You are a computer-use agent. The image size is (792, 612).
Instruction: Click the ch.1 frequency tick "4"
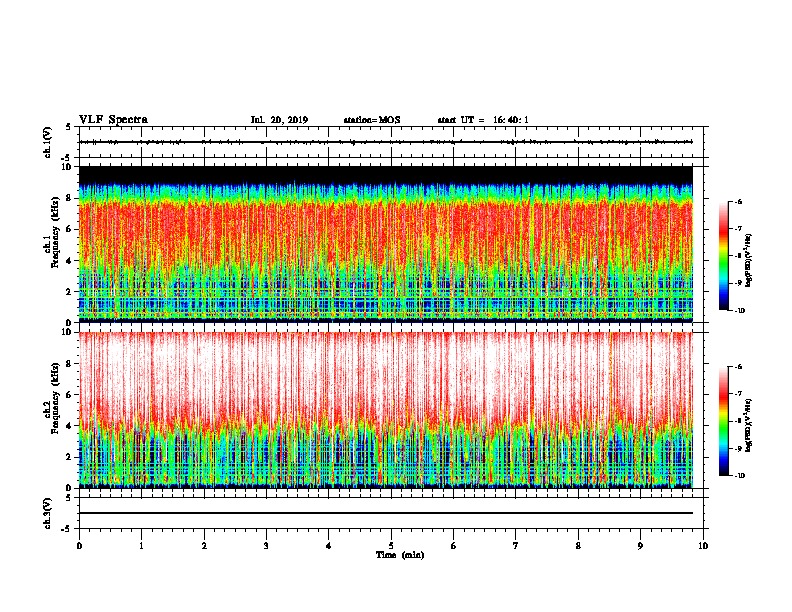pos(69,261)
